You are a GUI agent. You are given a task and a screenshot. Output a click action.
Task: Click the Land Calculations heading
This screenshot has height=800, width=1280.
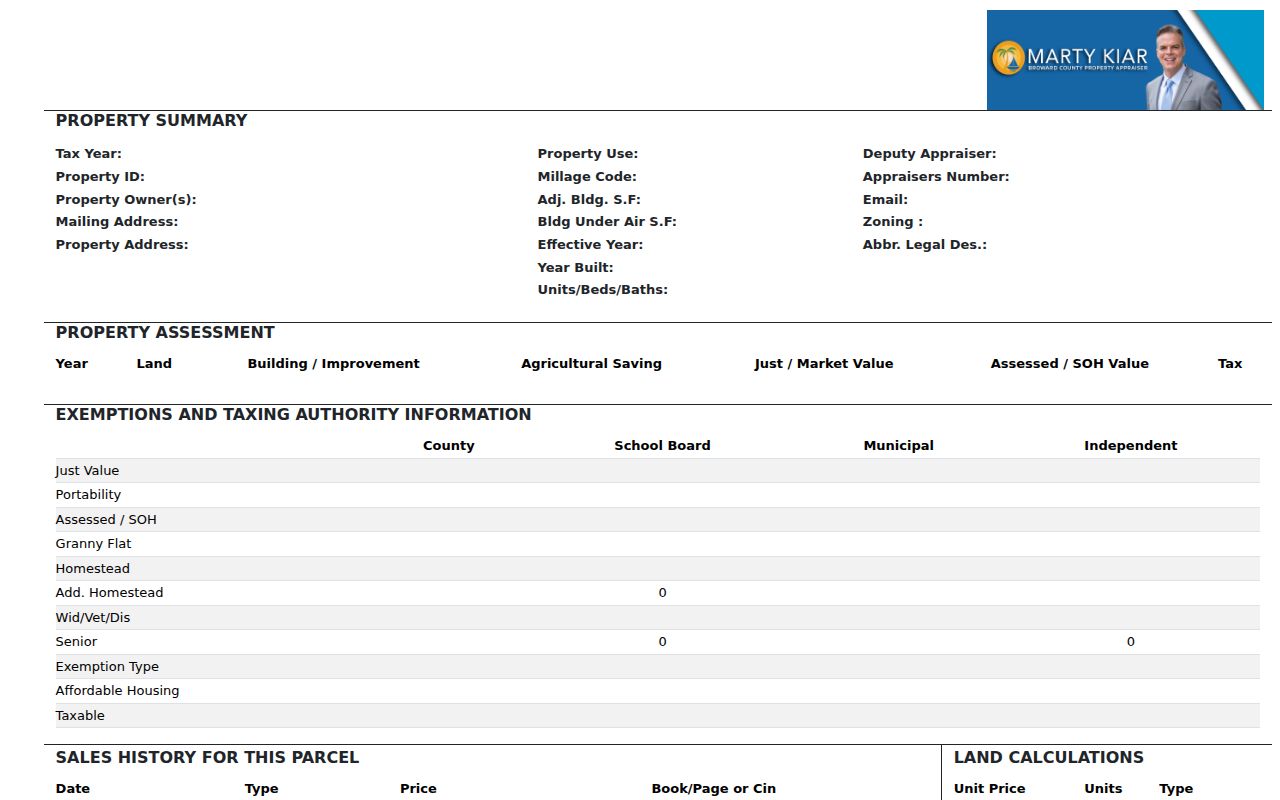tap(1049, 758)
